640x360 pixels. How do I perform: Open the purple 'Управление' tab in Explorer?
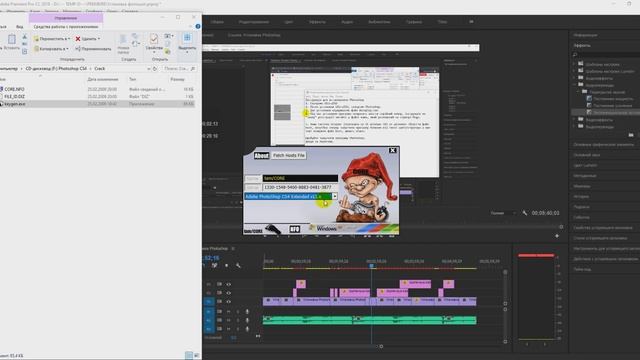point(66,18)
